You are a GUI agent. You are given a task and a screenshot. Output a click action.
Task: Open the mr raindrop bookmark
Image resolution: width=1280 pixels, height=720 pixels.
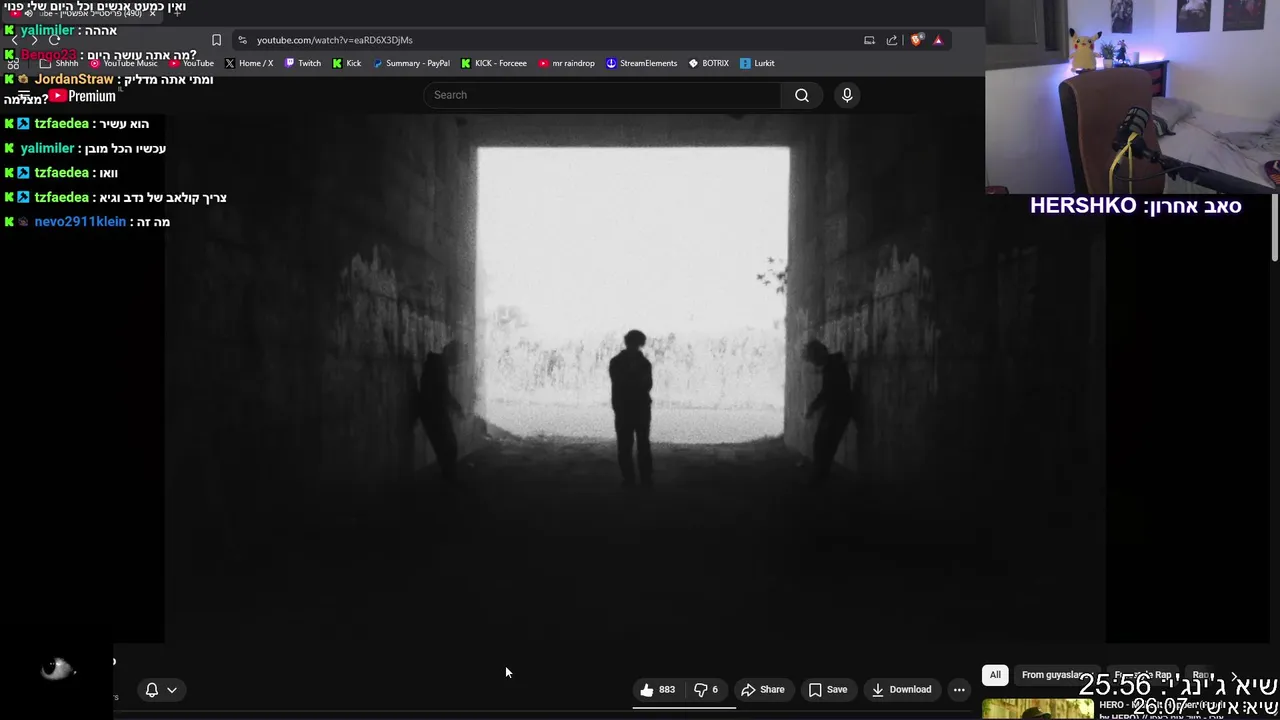click(567, 63)
